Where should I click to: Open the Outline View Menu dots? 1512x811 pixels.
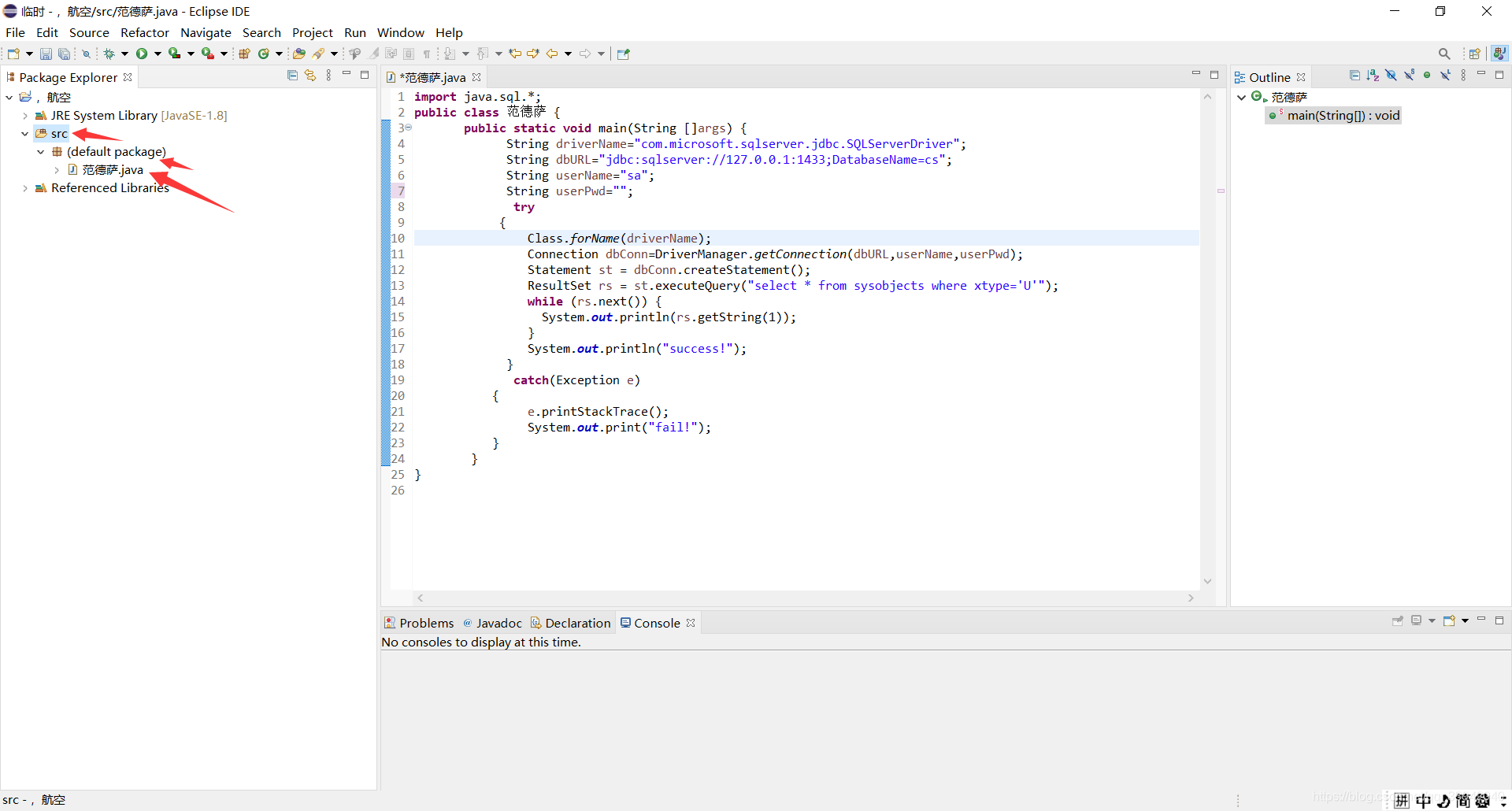pos(1463,76)
